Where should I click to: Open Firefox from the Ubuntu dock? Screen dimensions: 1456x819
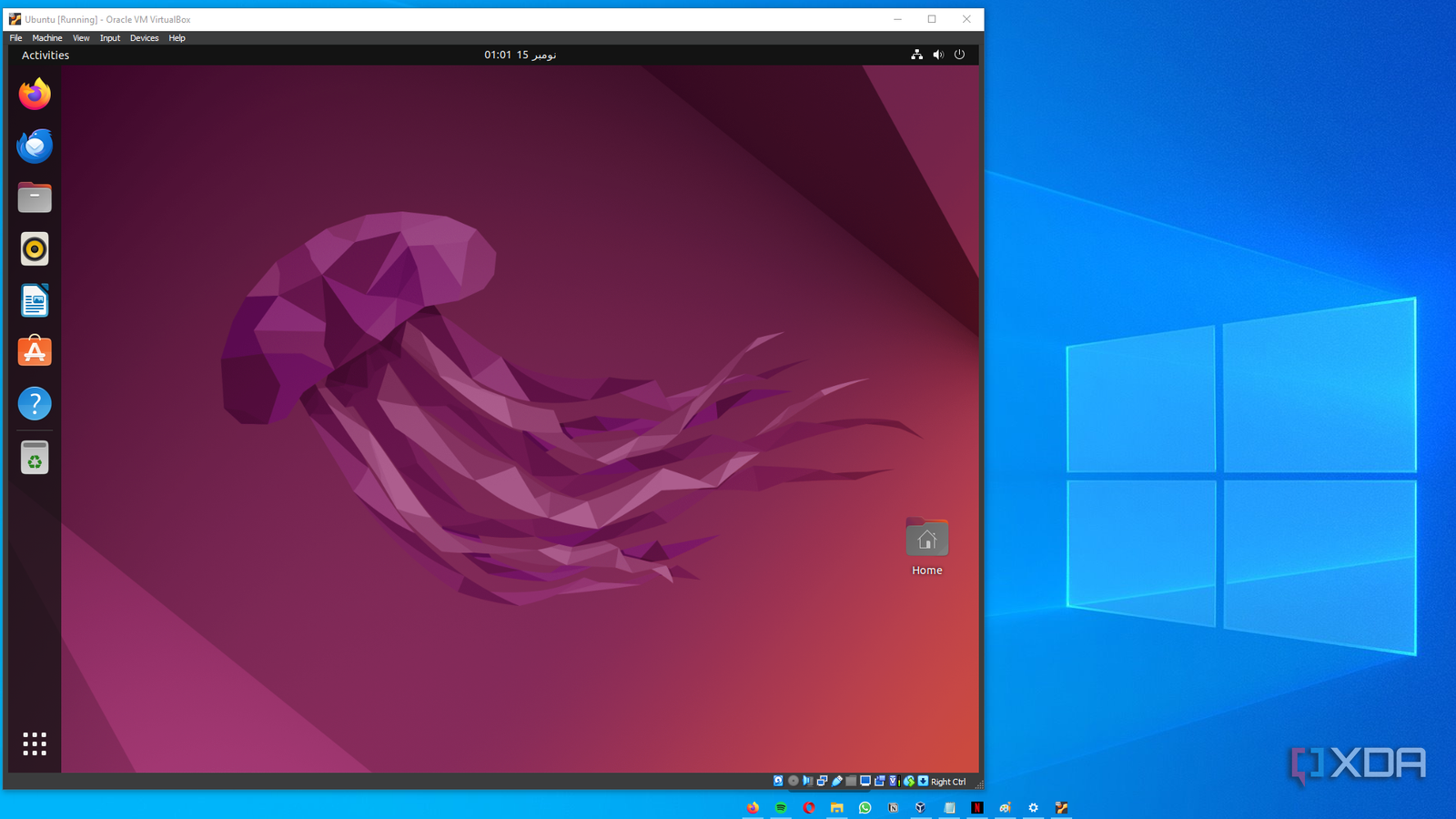[35, 95]
